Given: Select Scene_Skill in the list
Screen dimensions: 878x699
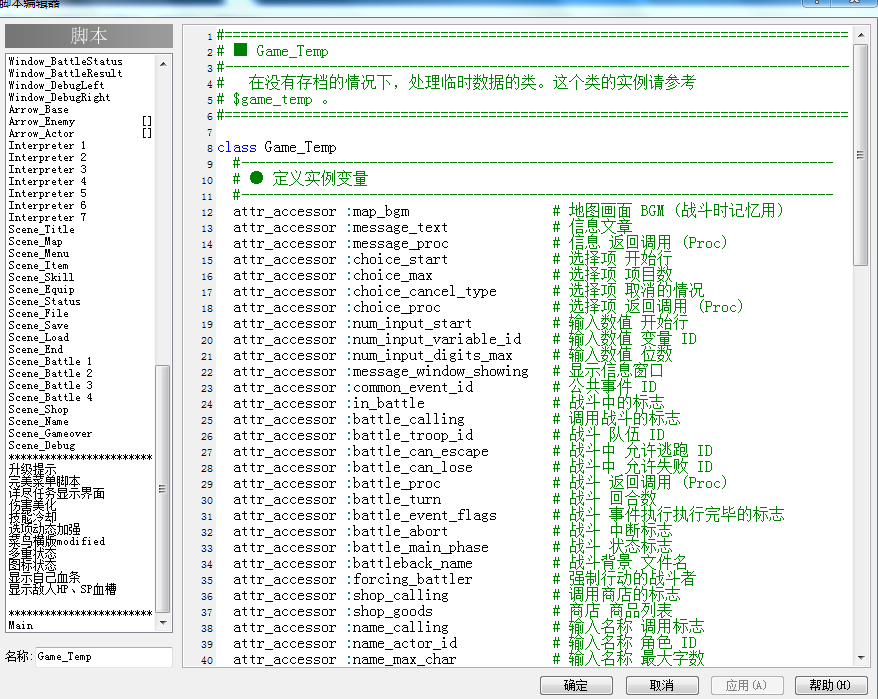Looking at the screenshot, I should pyautogui.click(x=41, y=277).
